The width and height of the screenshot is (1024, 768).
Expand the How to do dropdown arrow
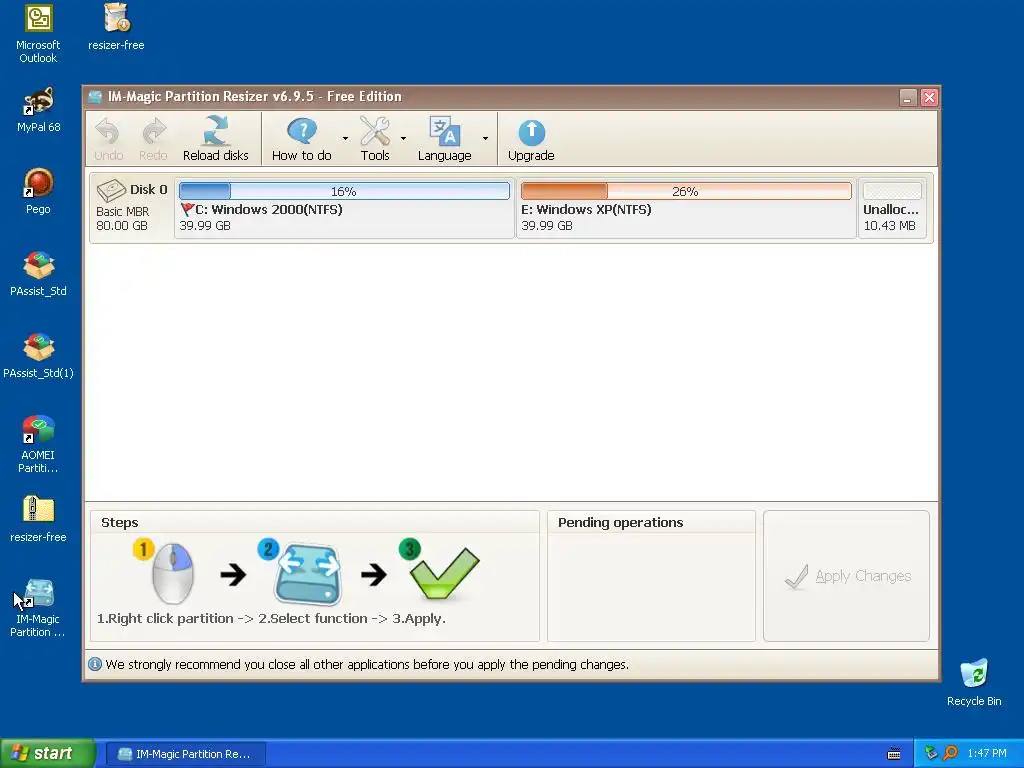(345, 138)
